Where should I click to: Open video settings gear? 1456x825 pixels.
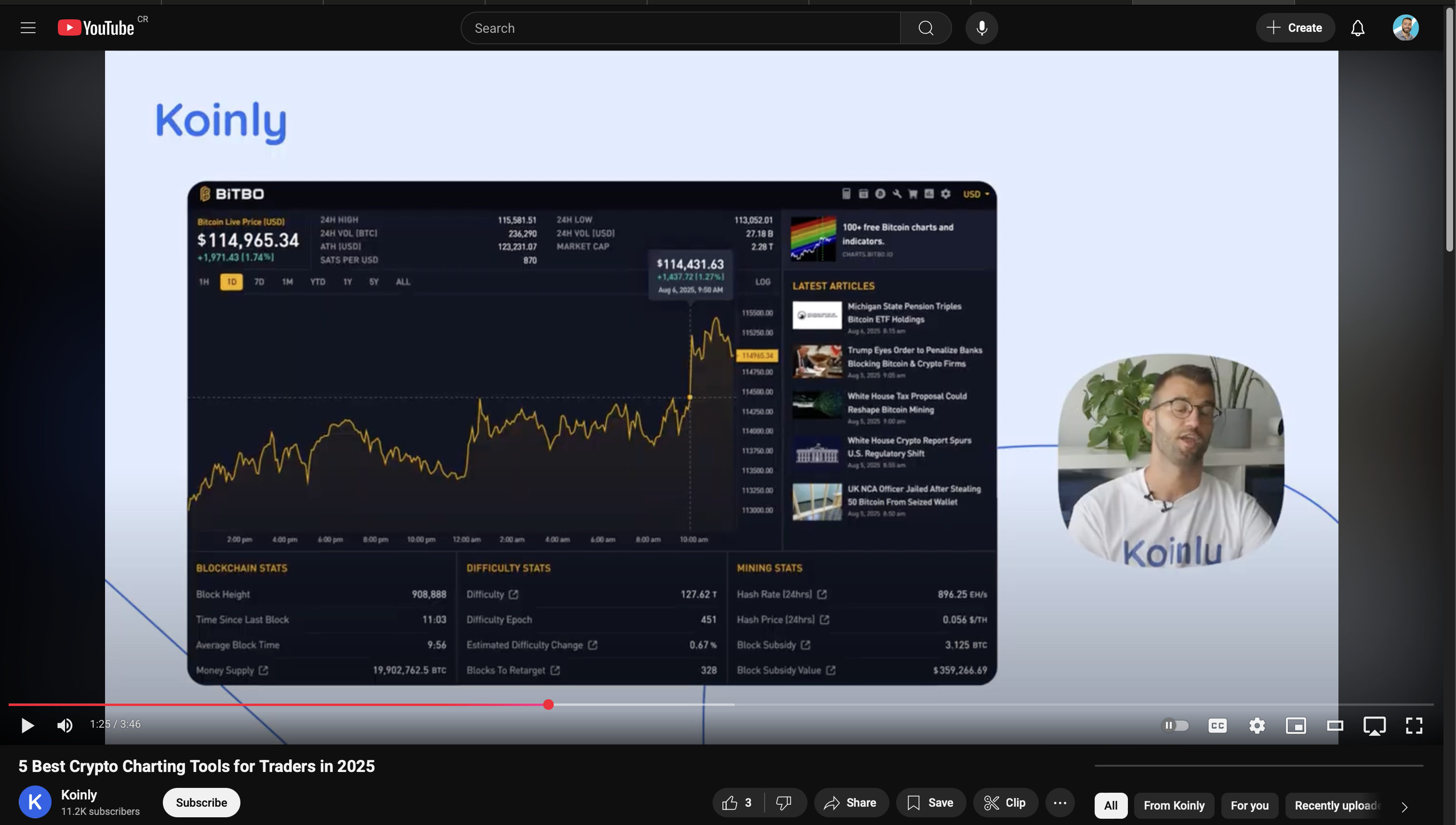(x=1257, y=725)
